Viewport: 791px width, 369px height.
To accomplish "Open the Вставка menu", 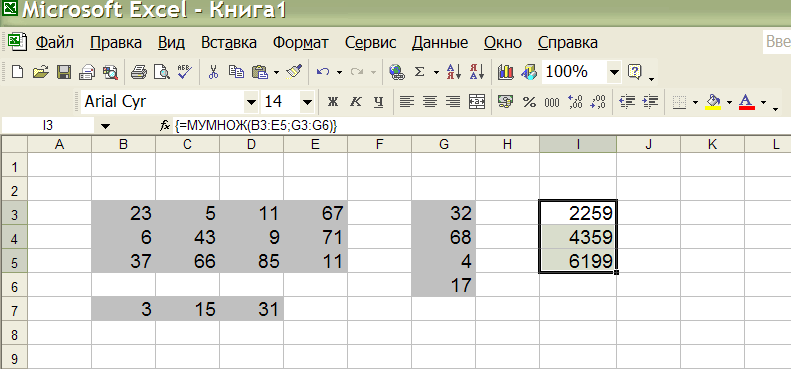I will (229, 42).
